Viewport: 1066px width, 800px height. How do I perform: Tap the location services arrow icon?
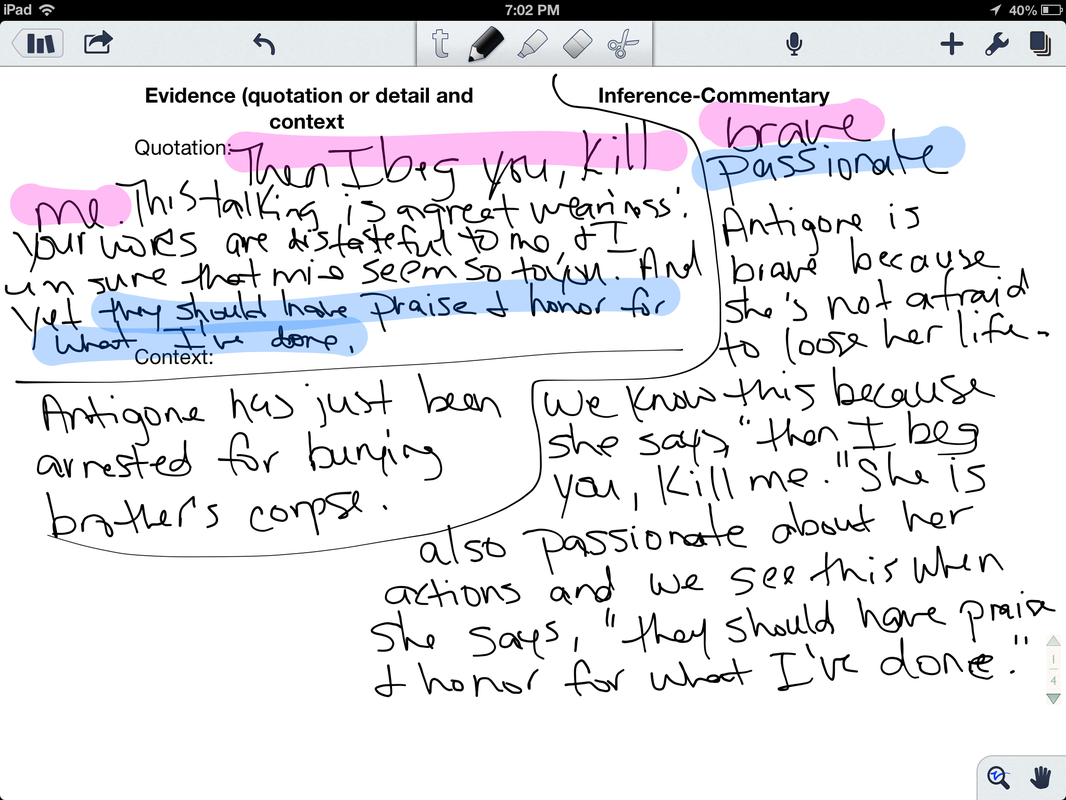996,10
